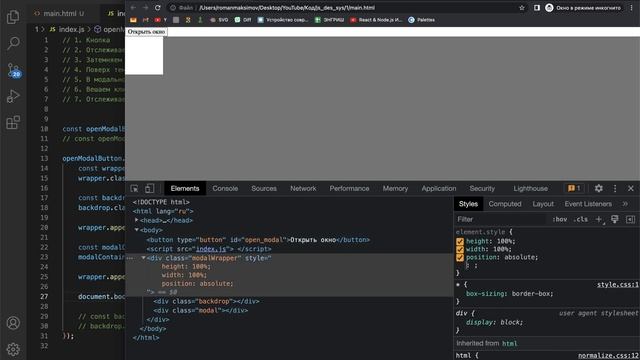The image size is (640, 360).
Task: Toggle :hov element state panel
Action: pos(560,219)
